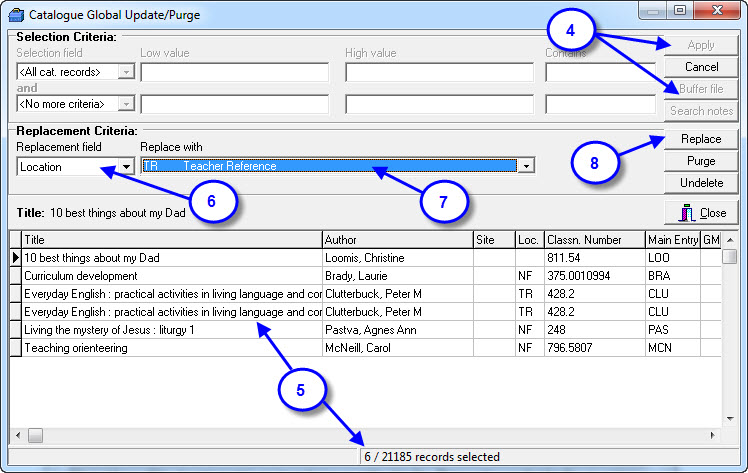
Task: Click the Author column header
Action: tap(396, 240)
